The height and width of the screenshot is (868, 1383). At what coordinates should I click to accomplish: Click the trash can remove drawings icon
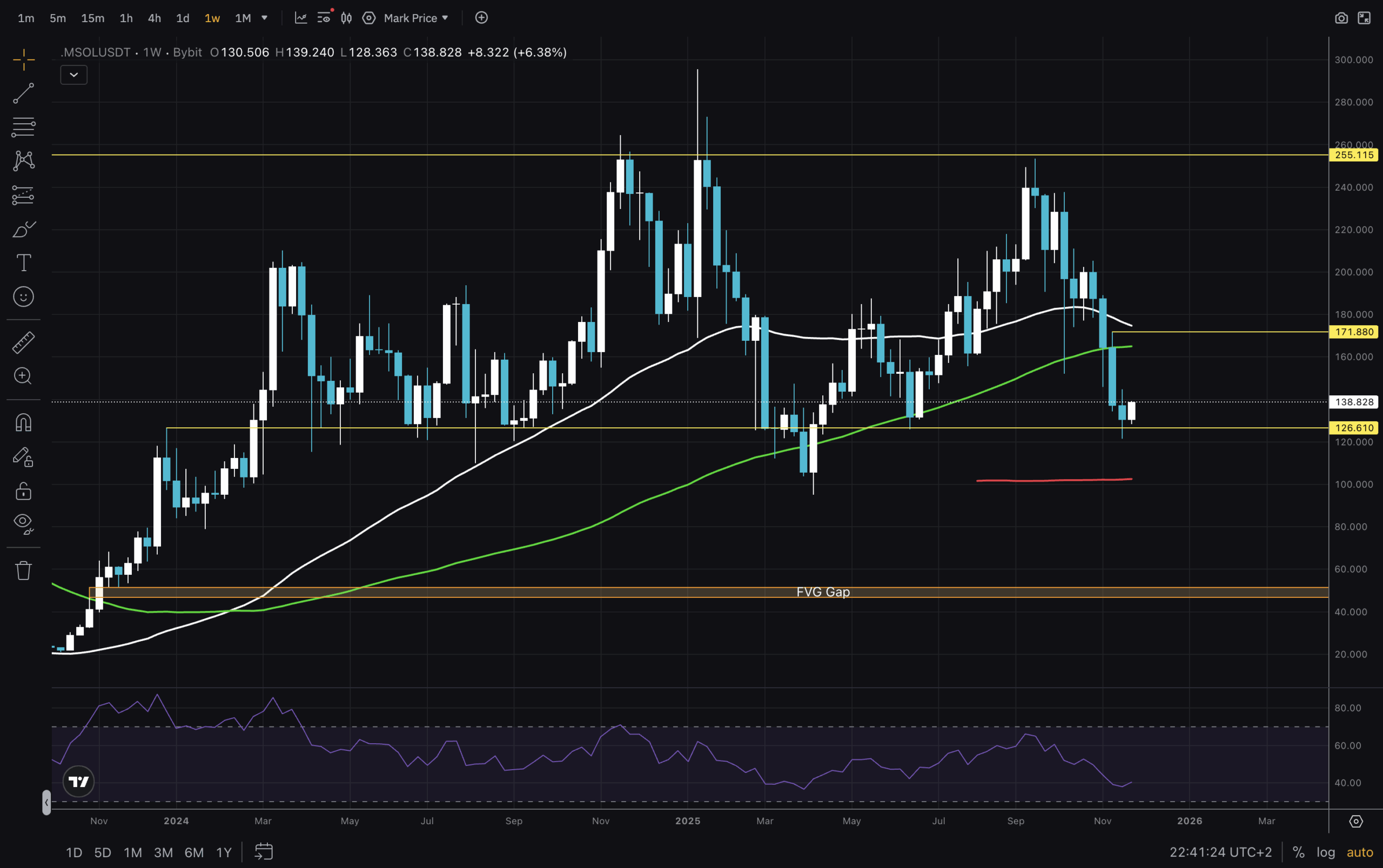click(24, 570)
